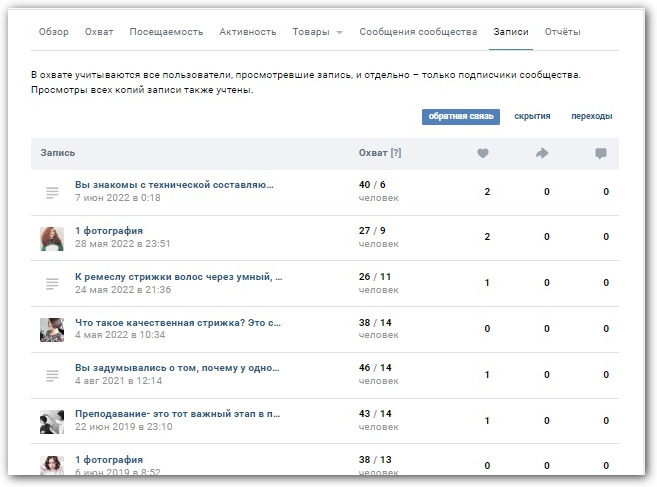Screen dimensions: 657x487
Task: Go to the Отчёты tab
Action: click(562, 32)
